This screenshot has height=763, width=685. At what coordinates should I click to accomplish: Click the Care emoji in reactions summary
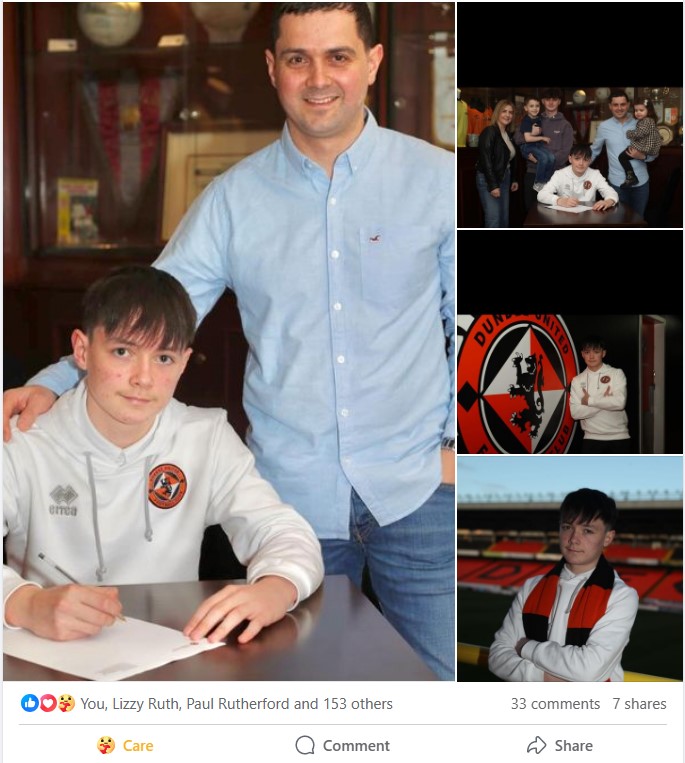click(x=66, y=703)
